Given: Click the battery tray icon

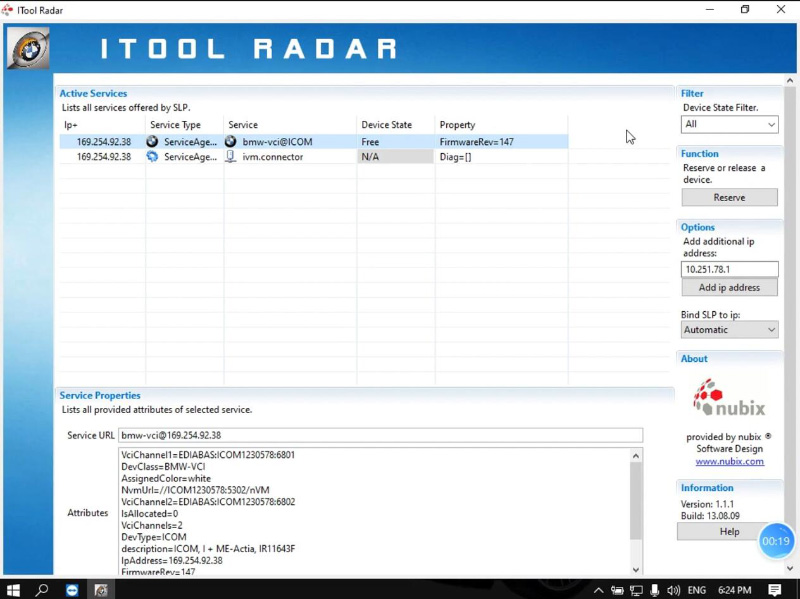Looking at the screenshot, I should 617,591.
